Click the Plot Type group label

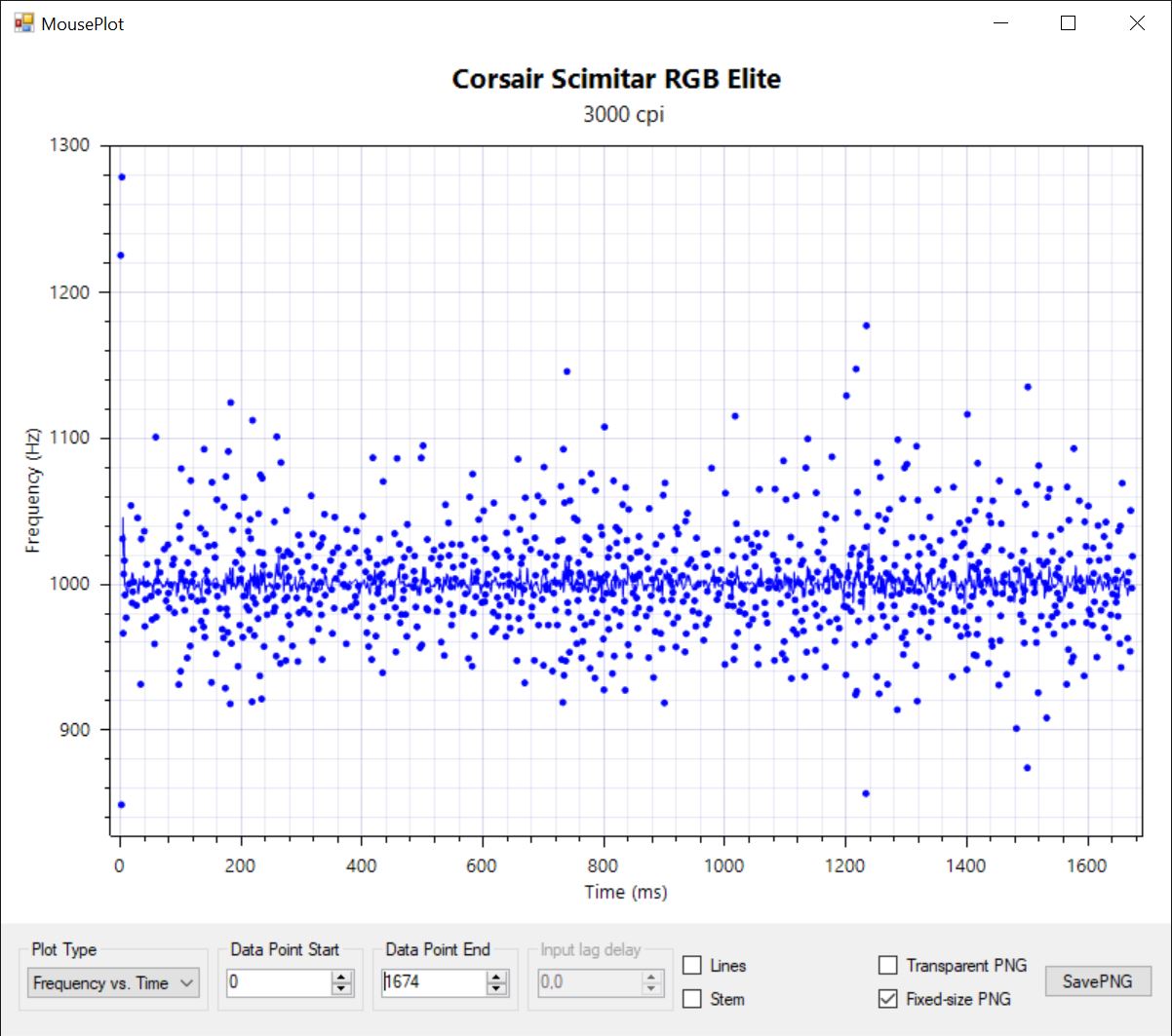click(64, 949)
